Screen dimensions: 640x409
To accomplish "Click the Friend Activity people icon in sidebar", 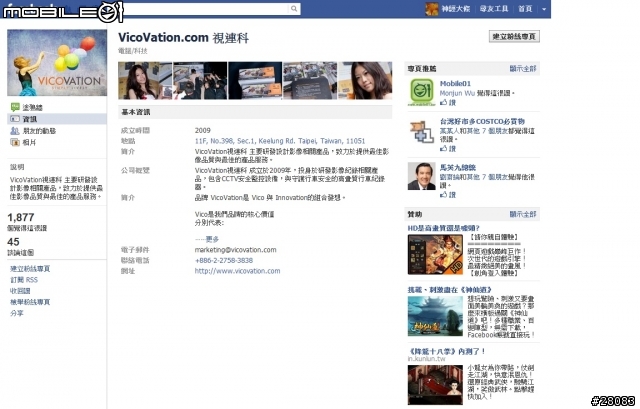I will (x=15, y=131).
